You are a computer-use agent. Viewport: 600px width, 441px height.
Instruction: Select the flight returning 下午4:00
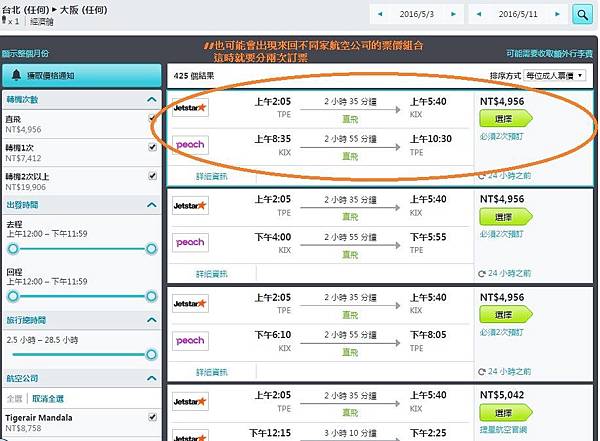(x=505, y=217)
